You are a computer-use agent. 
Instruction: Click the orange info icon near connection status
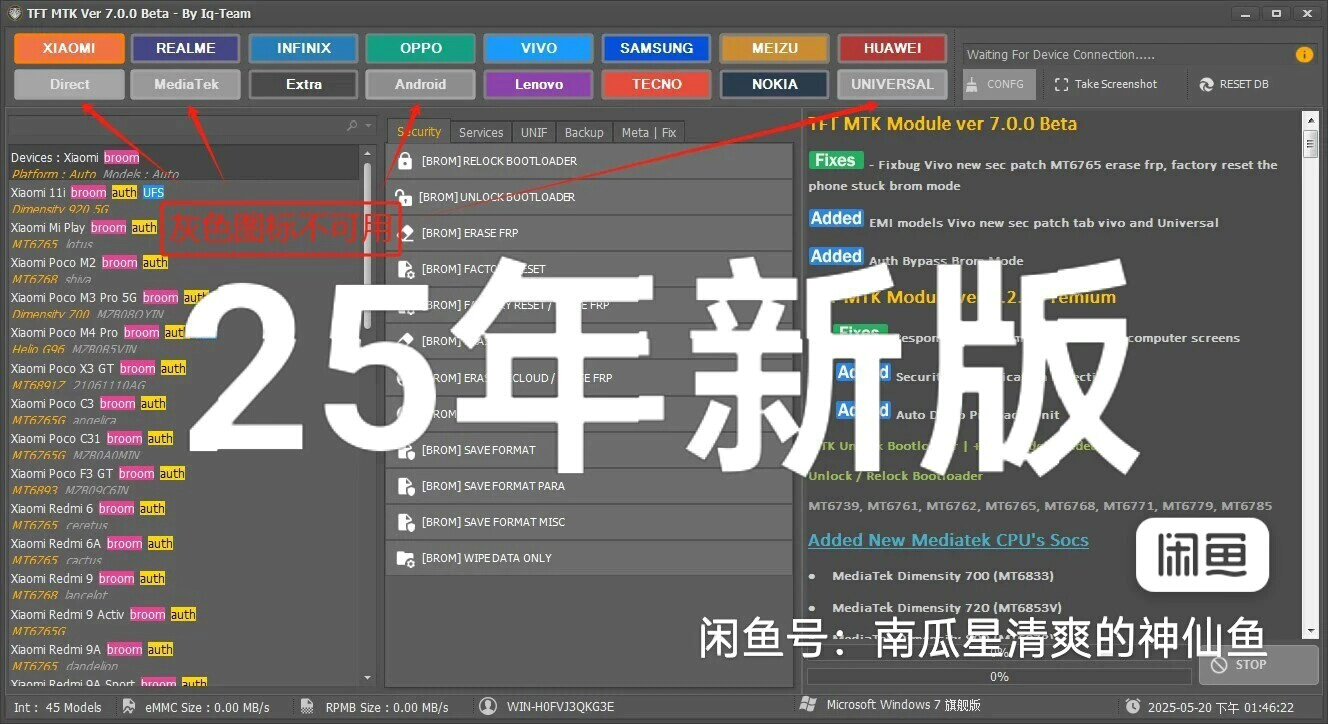(x=1303, y=55)
